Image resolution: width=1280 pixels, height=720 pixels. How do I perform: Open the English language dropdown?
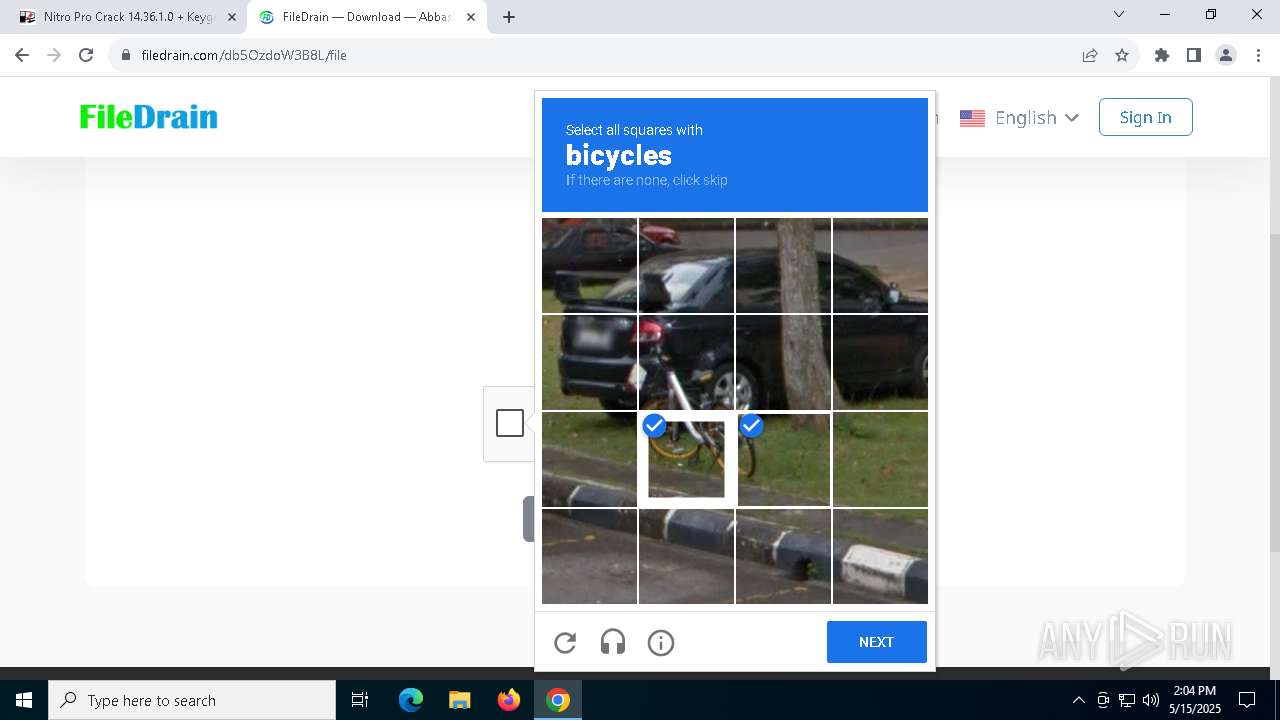pyautogui.click(x=1036, y=118)
